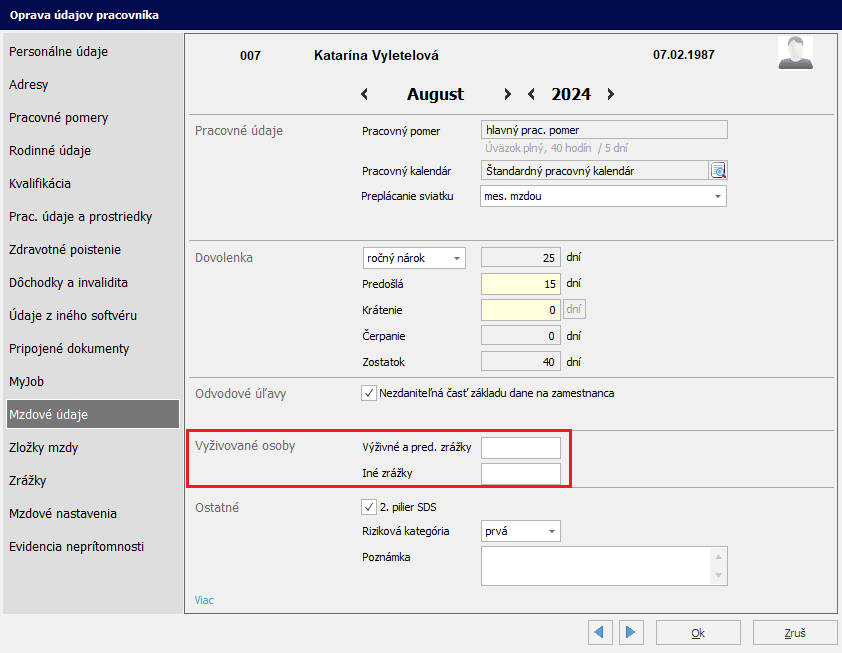Go to next employee record arrow
The image size is (842, 653).
click(x=630, y=633)
